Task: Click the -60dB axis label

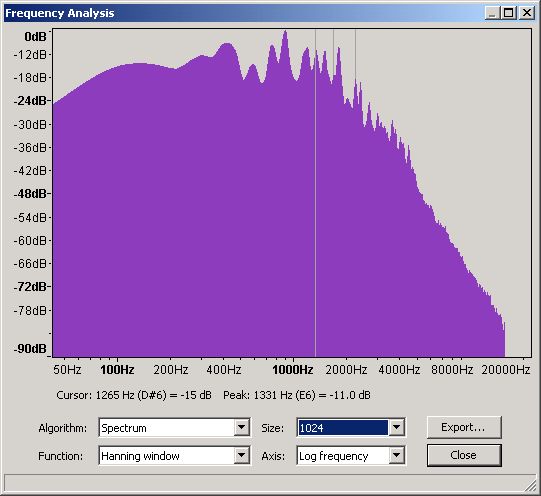Action: (30, 240)
